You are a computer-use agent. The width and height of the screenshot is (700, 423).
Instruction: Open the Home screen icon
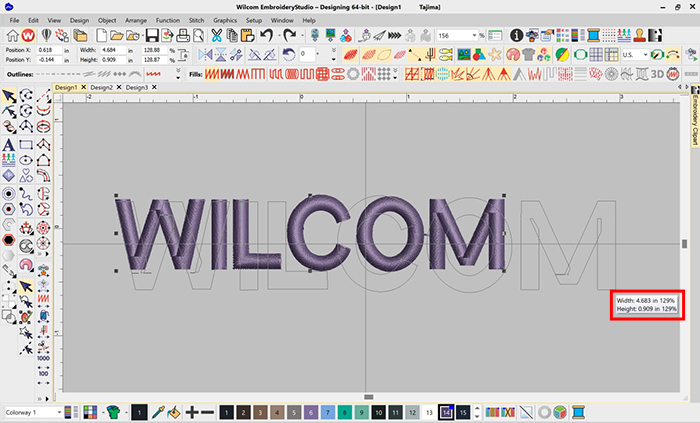[x=12, y=35]
